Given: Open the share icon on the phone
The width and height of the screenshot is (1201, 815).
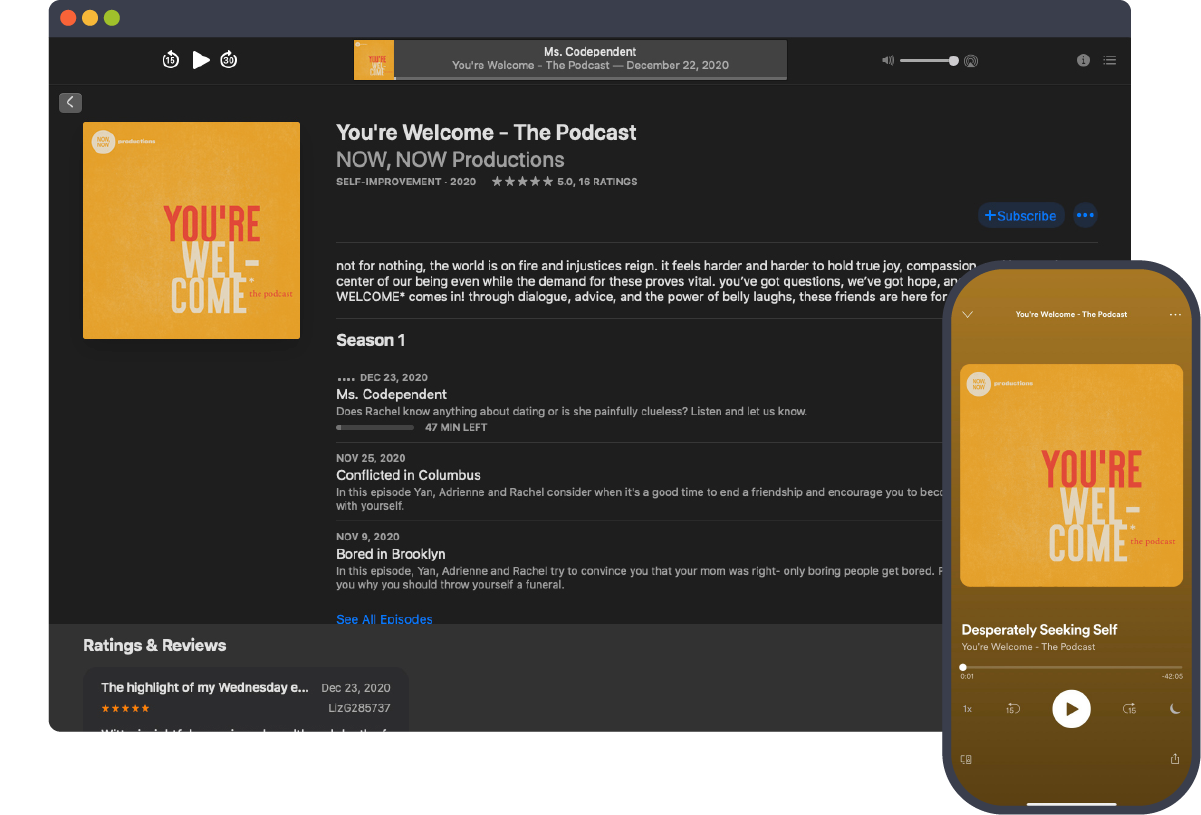Looking at the screenshot, I should 1173,758.
